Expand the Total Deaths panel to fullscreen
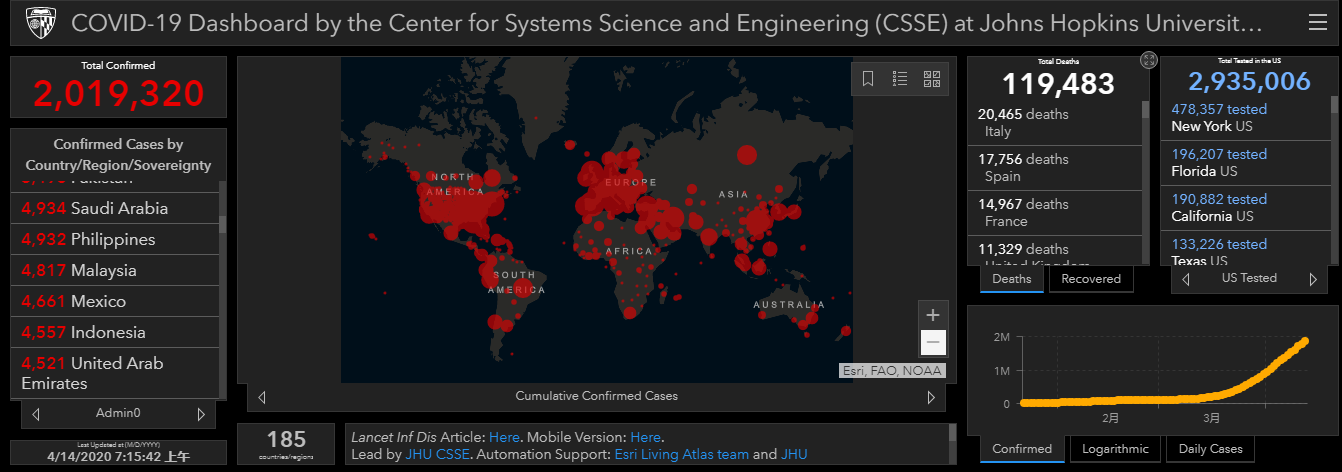Image resolution: width=1342 pixels, height=472 pixels. tap(1149, 61)
